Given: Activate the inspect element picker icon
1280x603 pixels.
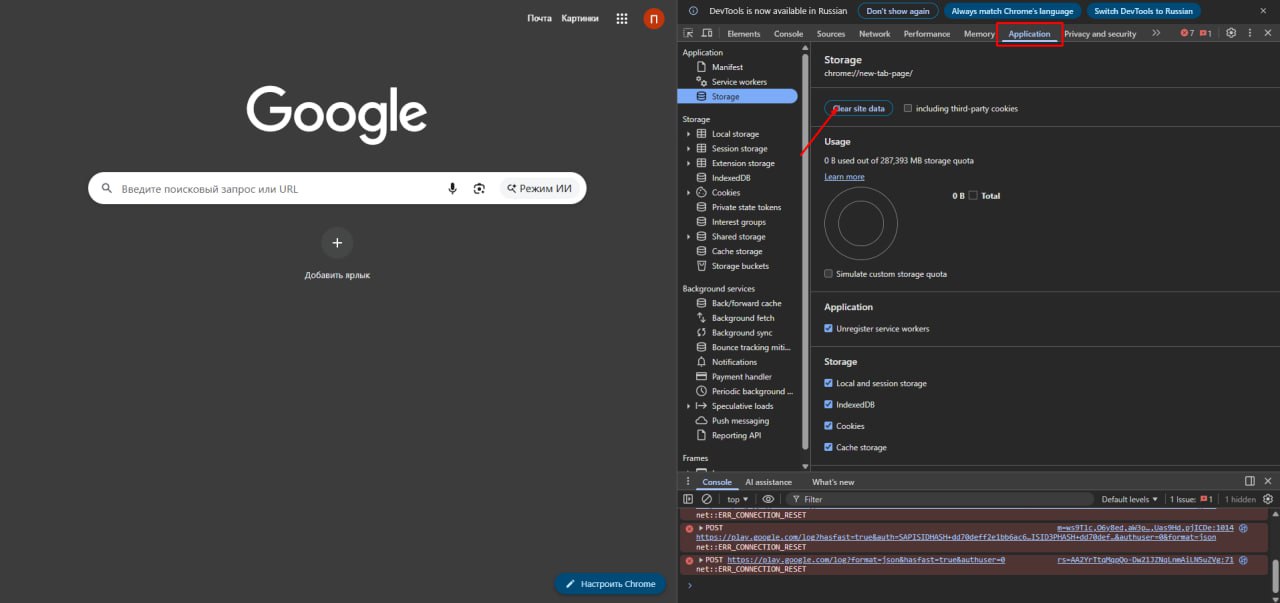Looking at the screenshot, I should pos(689,33).
